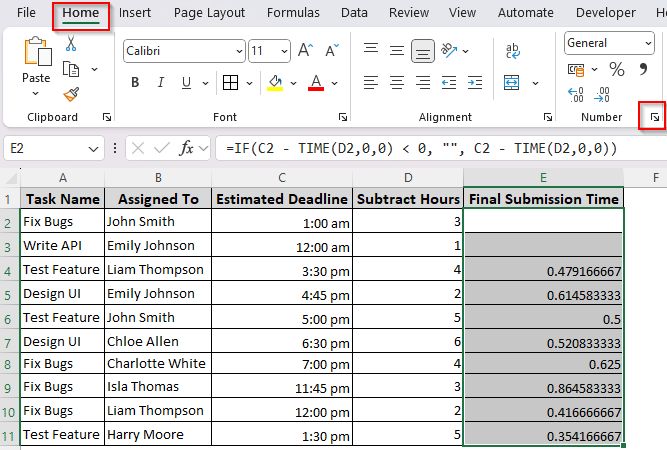The height and width of the screenshot is (450, 667).
Task: Click inside the formula bar text
Action: [421, 148]
